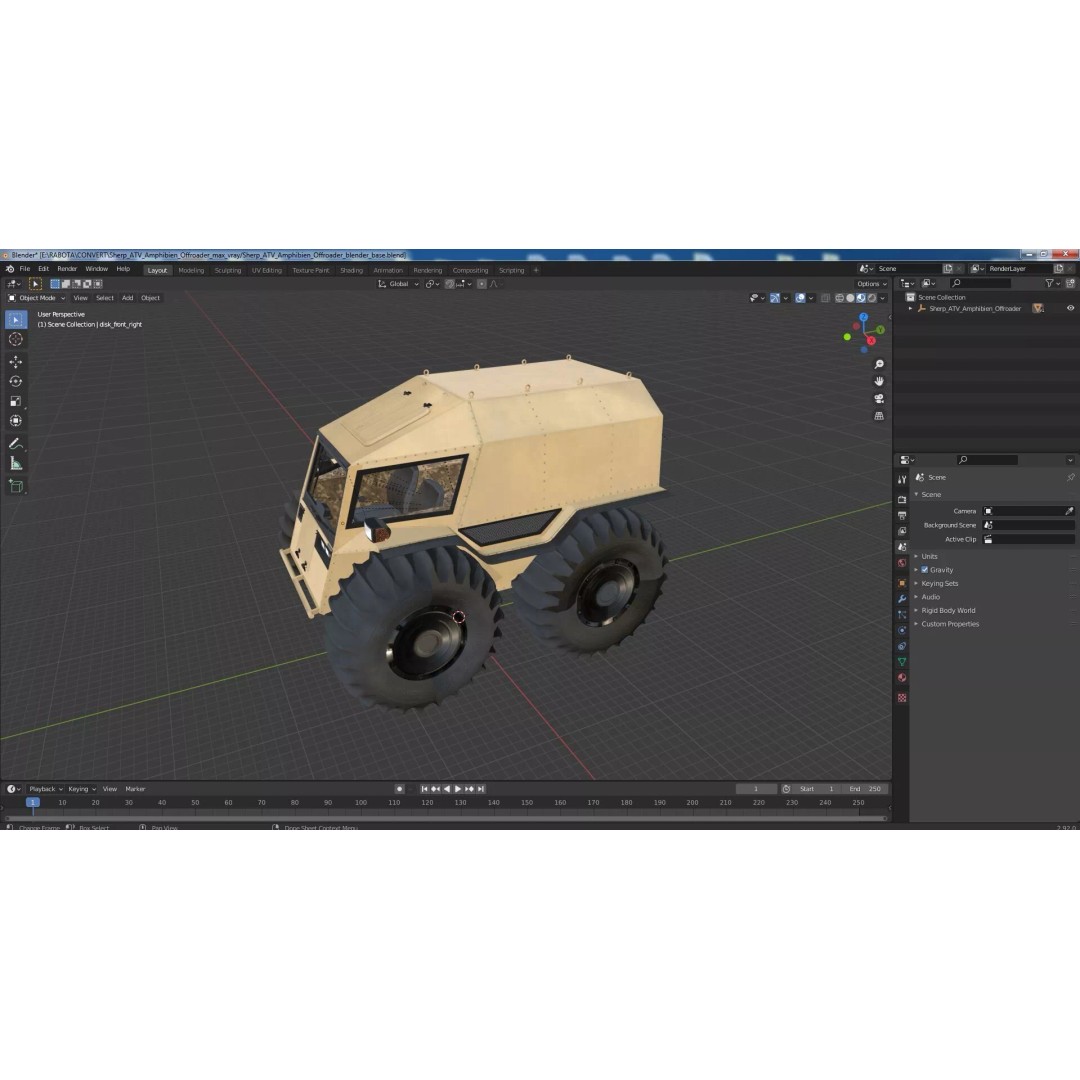
Task: Open the Tool properties tab
Action: (x=902, y=479)
